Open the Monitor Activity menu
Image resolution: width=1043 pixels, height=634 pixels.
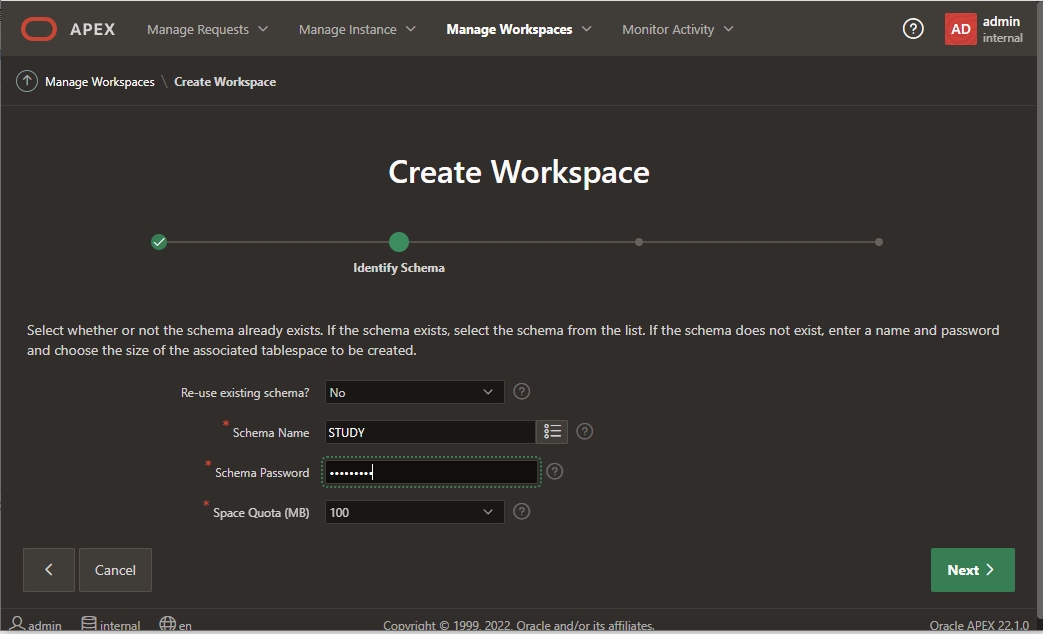click(677, 29)
